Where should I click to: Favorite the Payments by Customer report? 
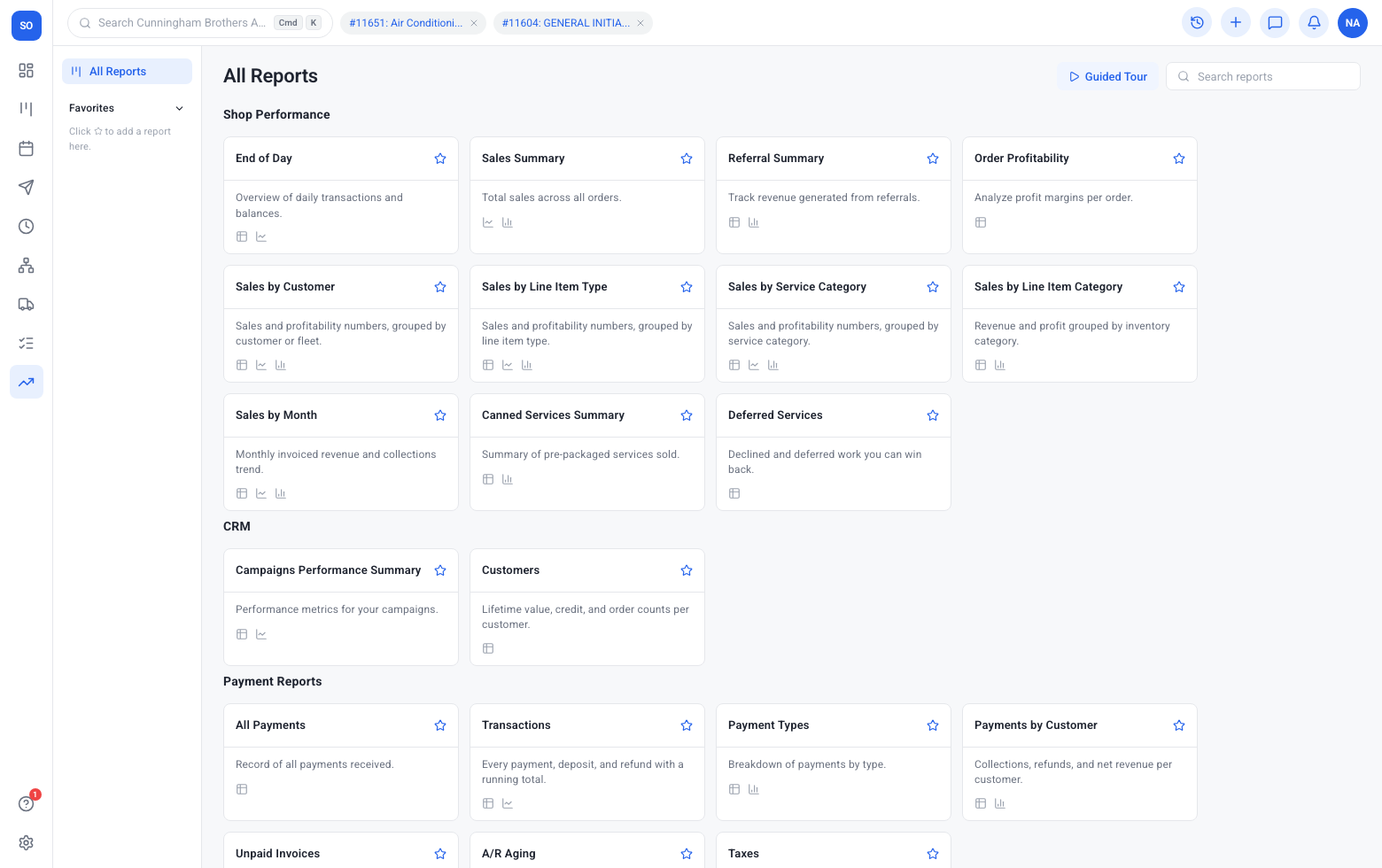pos(1179,725)
